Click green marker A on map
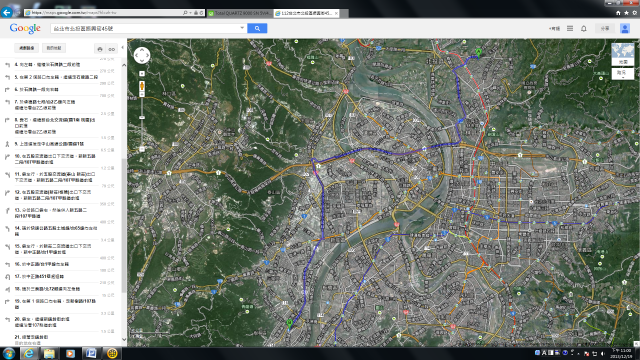The image size is (640, 360). 478,52
